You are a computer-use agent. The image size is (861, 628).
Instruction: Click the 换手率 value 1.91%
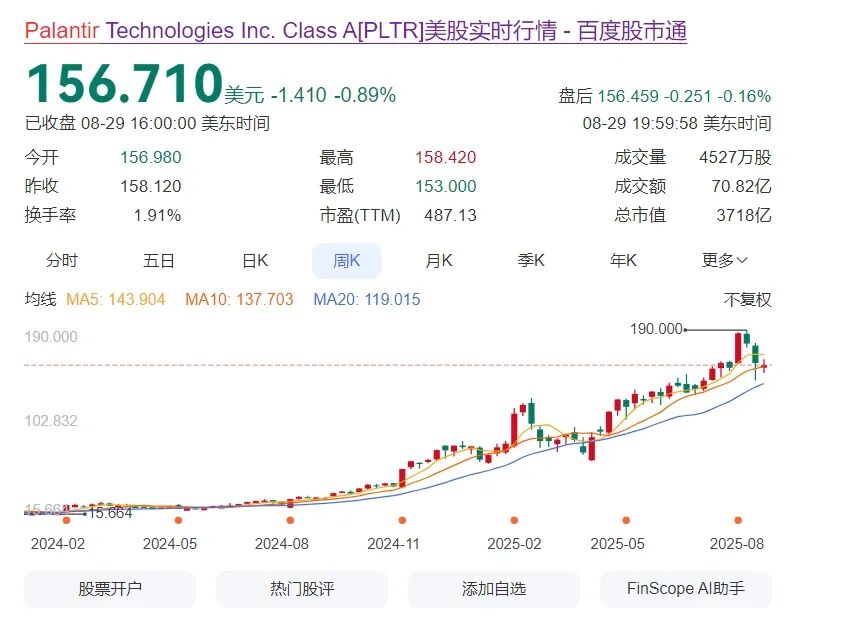tap(157, 215)
